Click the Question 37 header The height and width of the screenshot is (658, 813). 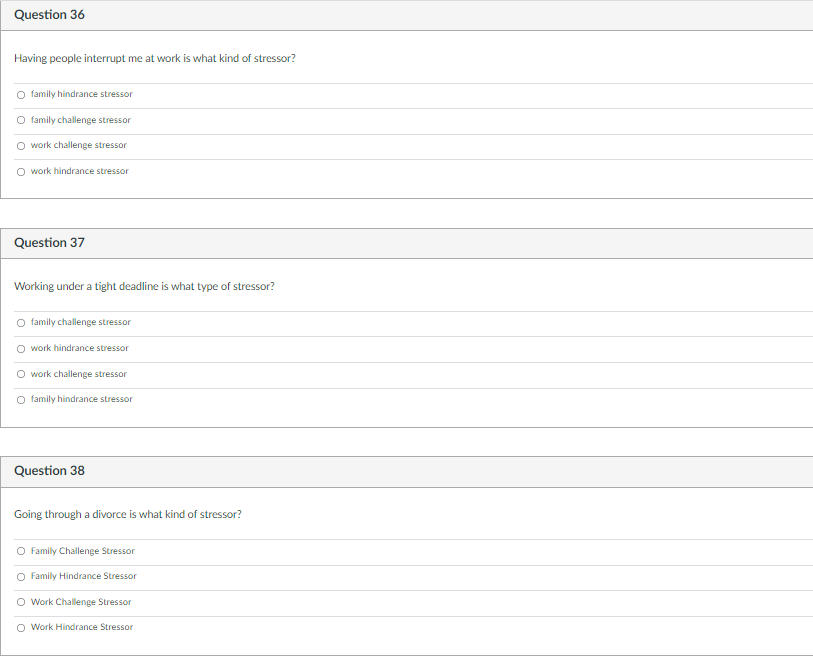click(49, 243)
